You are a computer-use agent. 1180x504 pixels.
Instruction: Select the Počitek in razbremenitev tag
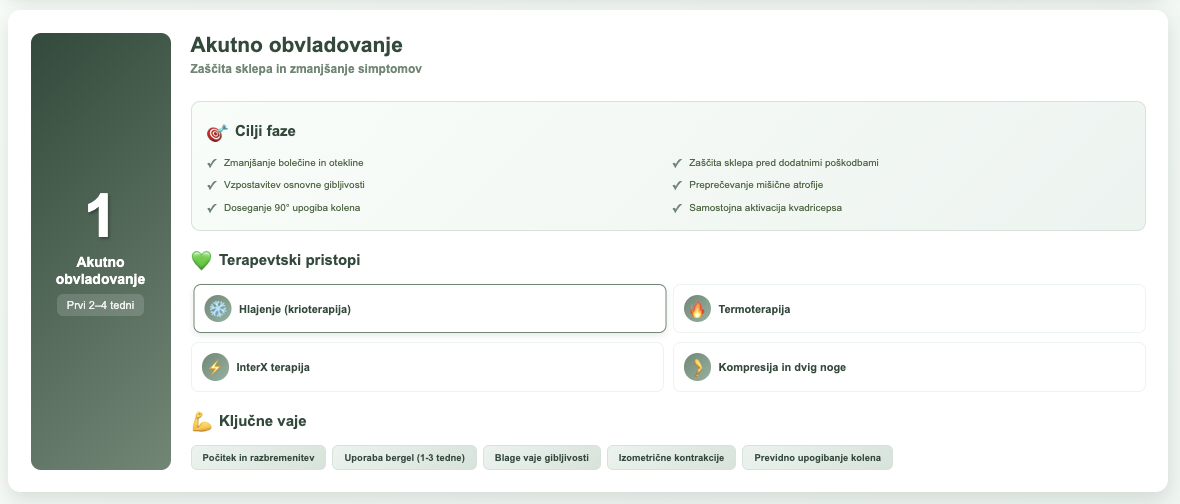tap(258, 457)
